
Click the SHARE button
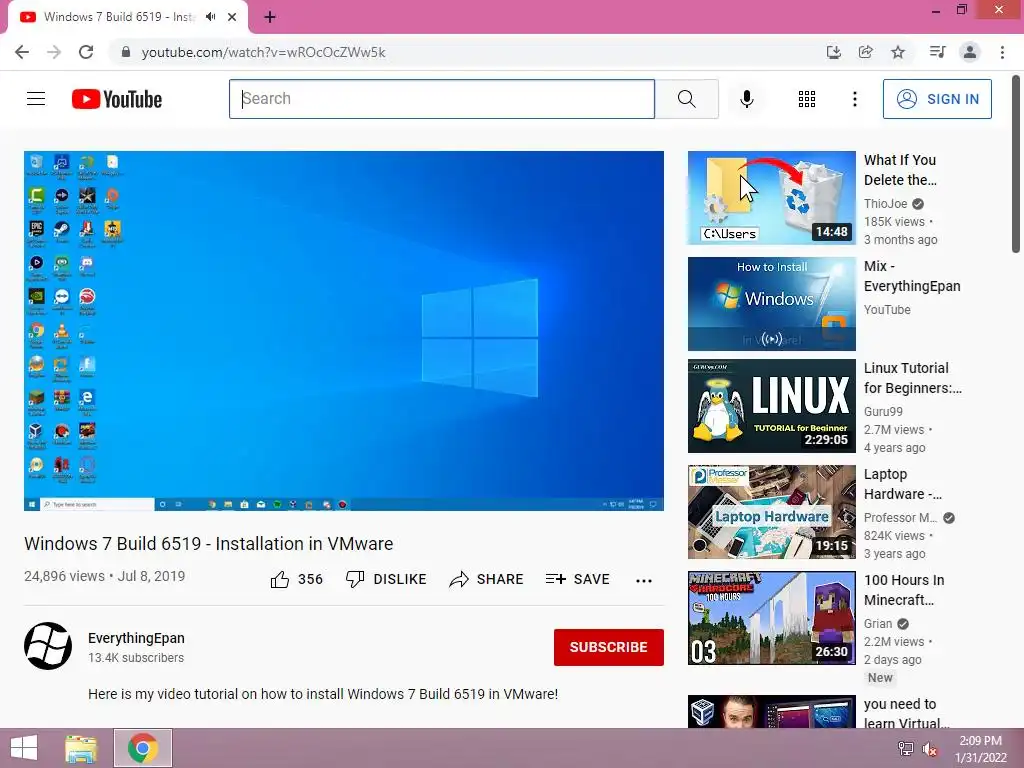click(487, 579)
